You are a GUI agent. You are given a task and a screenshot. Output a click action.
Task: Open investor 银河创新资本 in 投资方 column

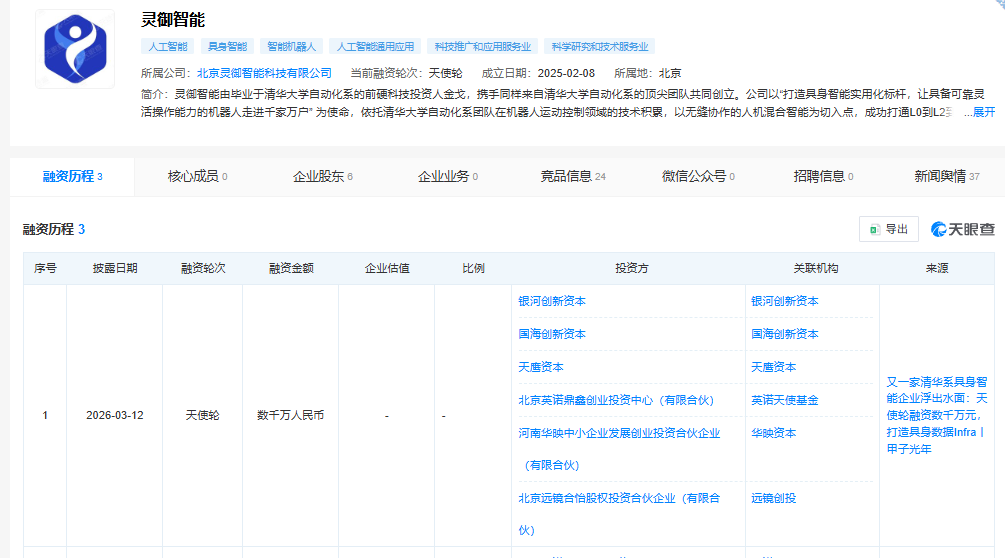coord(552,301)
